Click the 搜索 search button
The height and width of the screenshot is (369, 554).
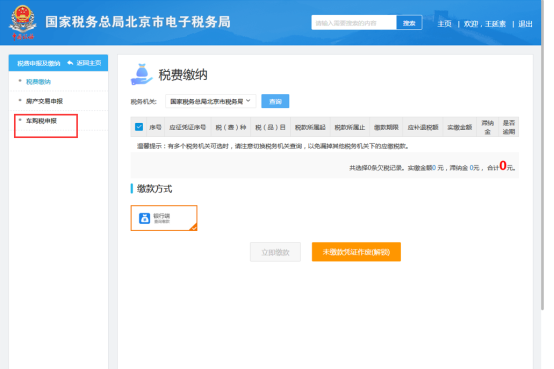(409, 23)
